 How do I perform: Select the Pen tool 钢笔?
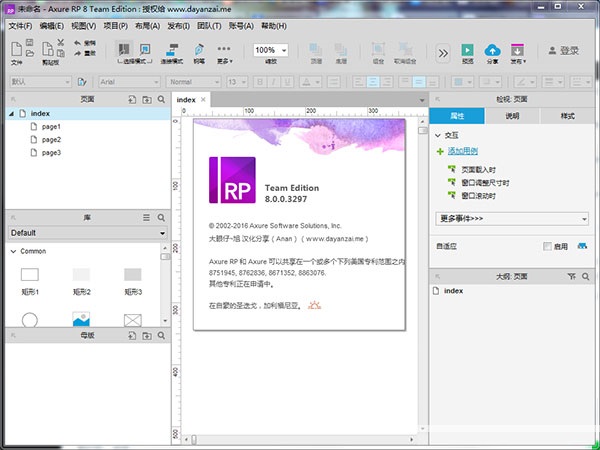pyautogui.click(x=199, y=50)
